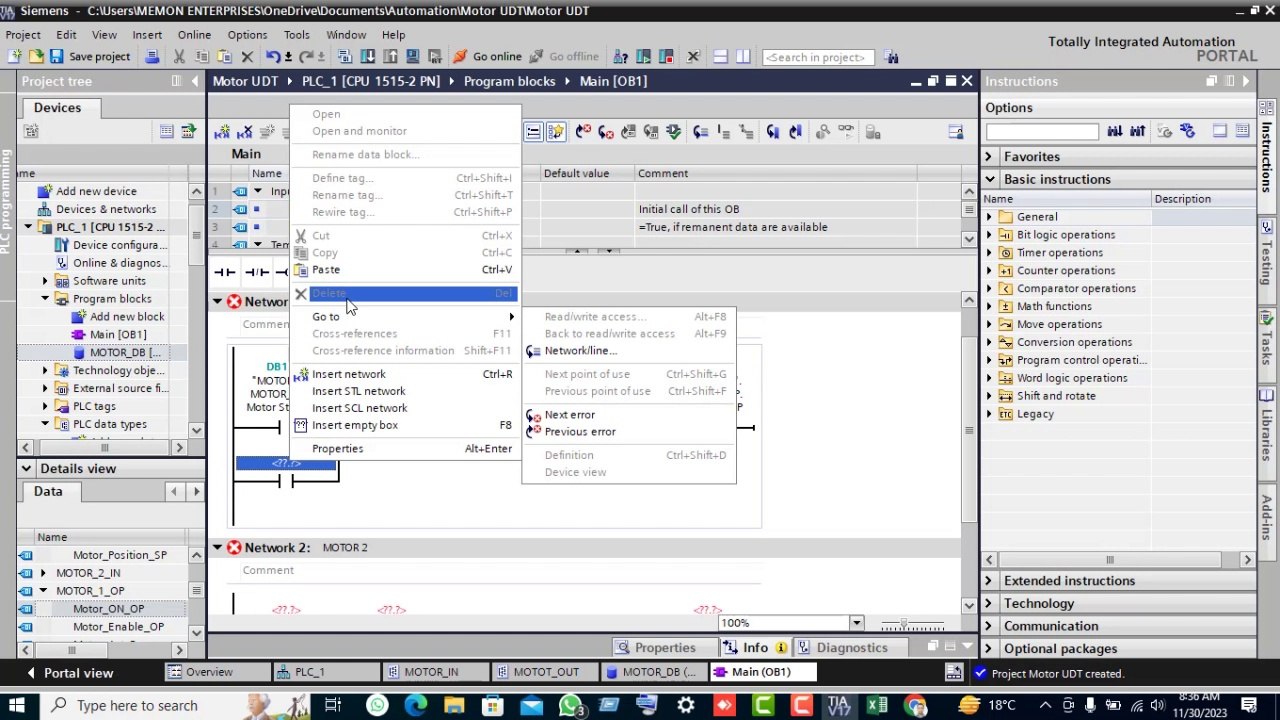
Task: Expand the Technology section
Action: (989, 604)
